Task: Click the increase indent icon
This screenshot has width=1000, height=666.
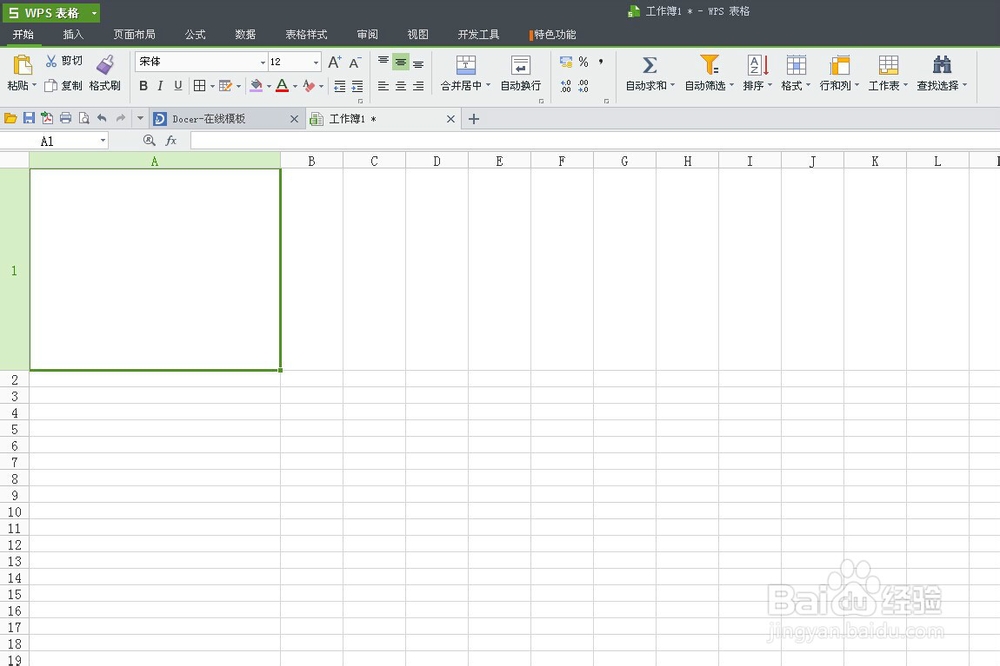Action: 357,85
